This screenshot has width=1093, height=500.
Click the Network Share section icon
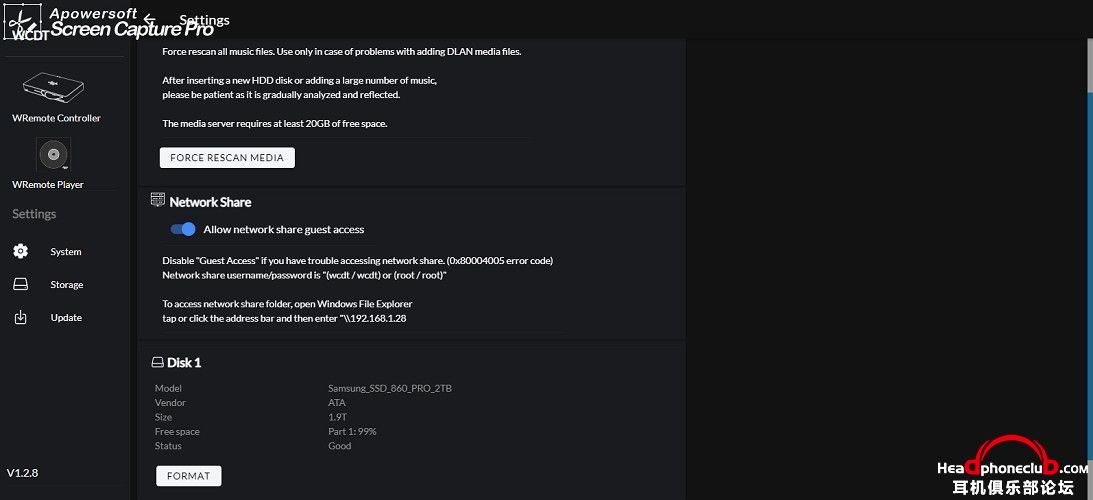click(158, 200)
